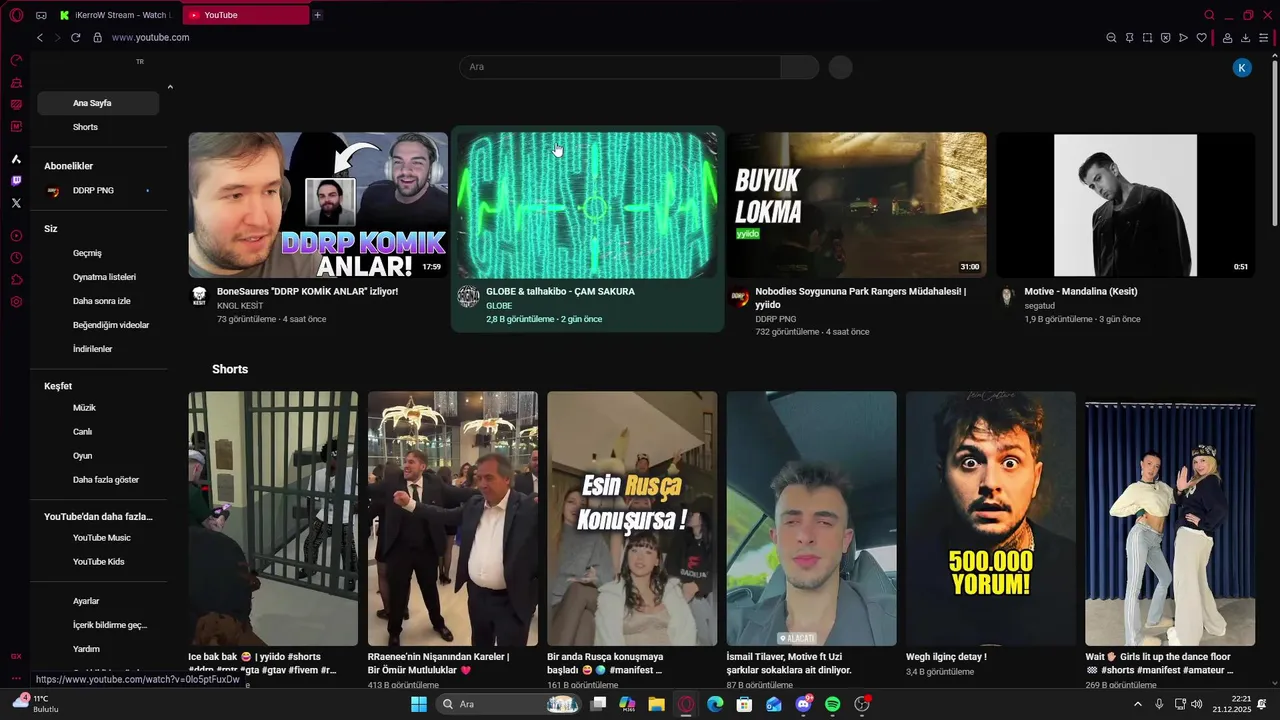
Task: Click the pin icon in address bar
Action: coord(1129,38)
